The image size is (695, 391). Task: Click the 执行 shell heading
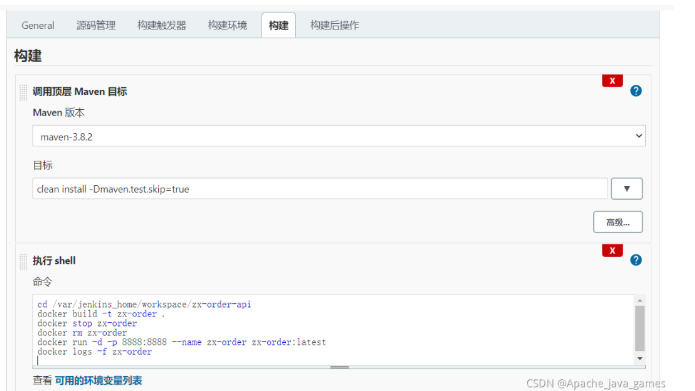pos(54,261)
